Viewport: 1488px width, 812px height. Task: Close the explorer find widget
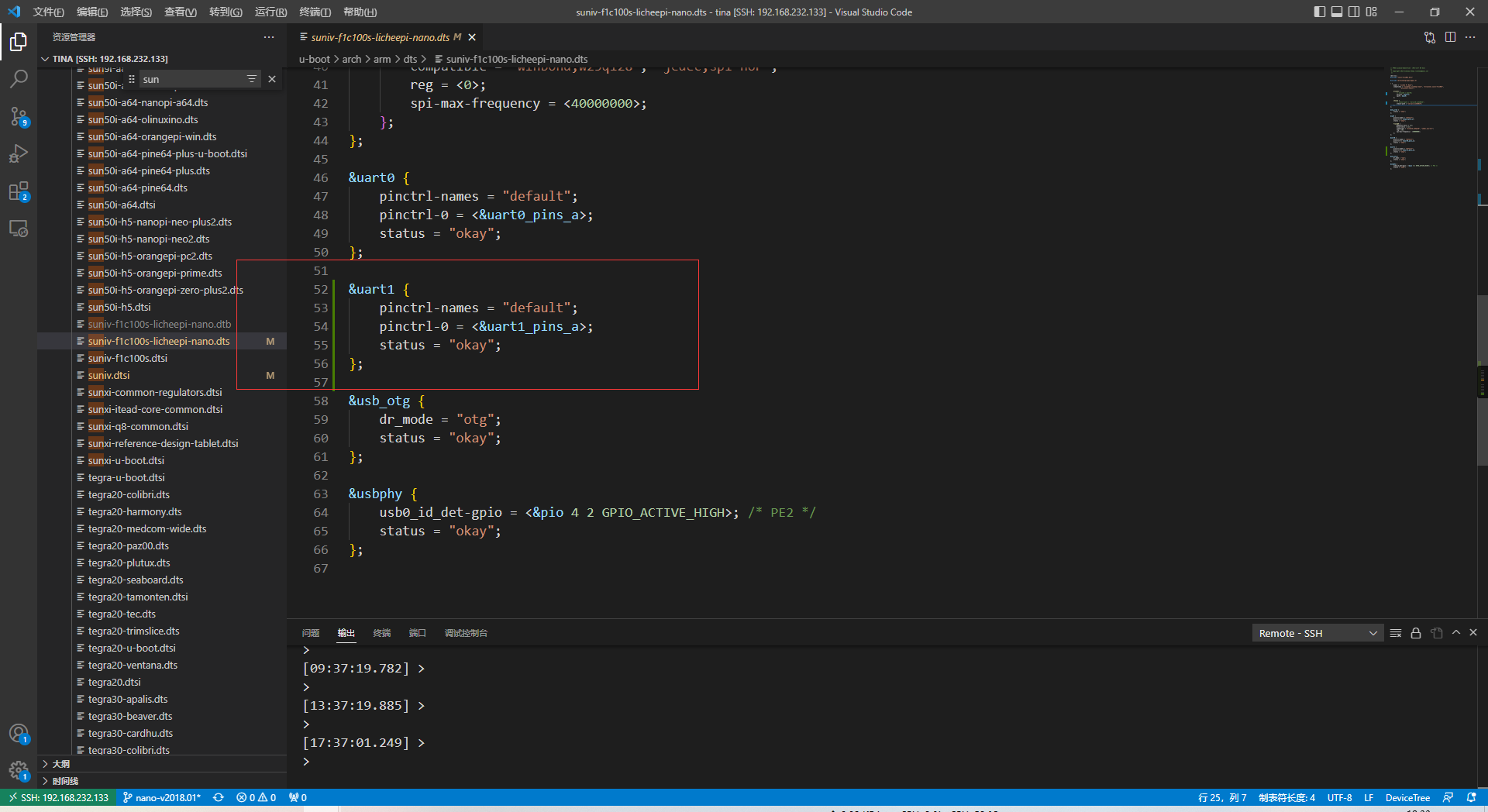pos(272,79)
